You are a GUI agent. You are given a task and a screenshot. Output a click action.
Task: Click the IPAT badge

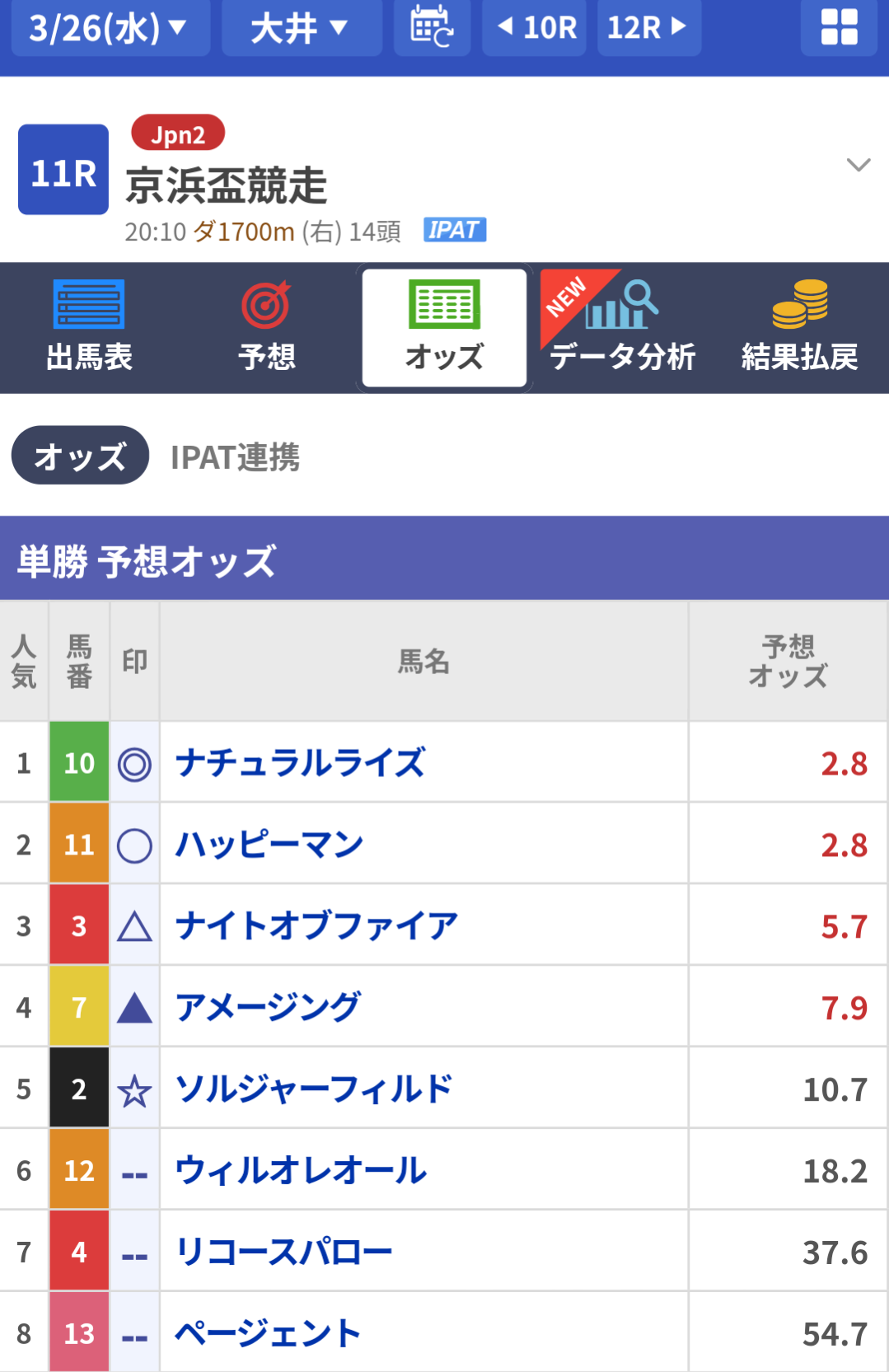(x=455, y=230)
